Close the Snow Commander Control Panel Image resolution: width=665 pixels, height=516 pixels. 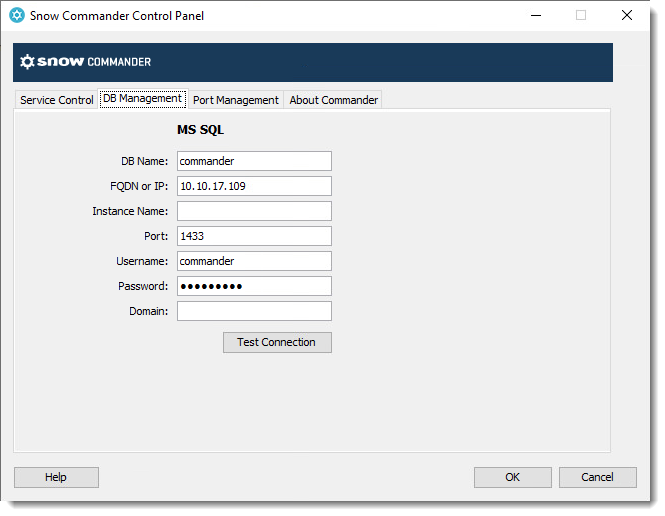[627, 16]
